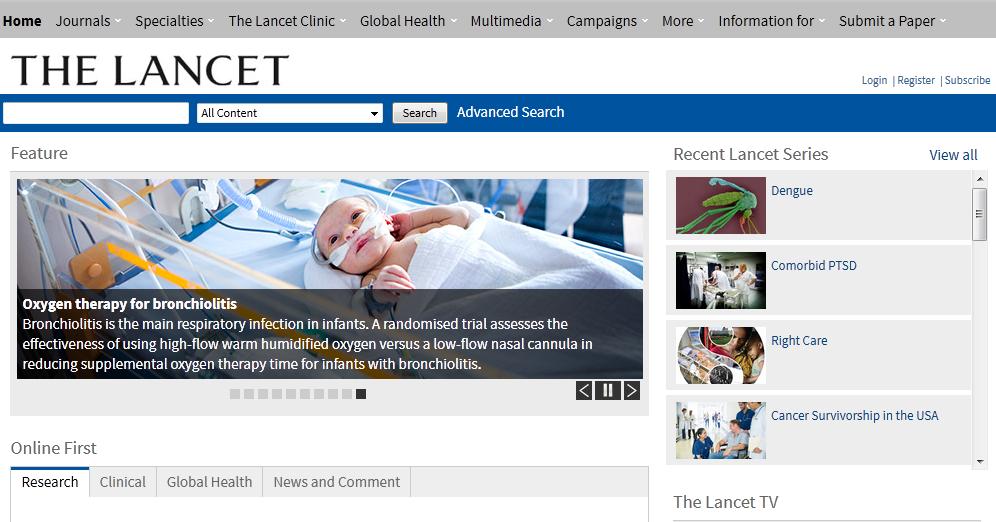This screenshot has height=522, width=996.
Task: Open the All Content search dropdown
Action: click(x=290, y=113)
